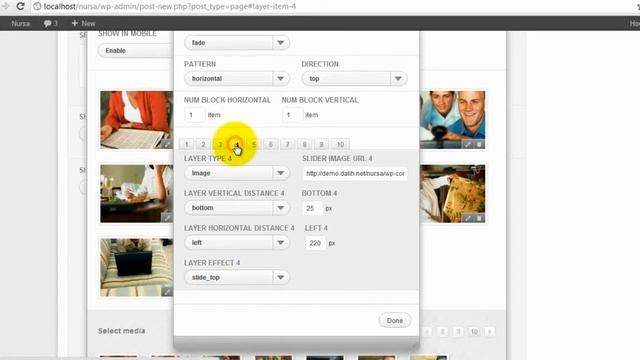The height and width of the screenshot is (360, 640).
Task: Go to page 9 in media pagination
Action: (458, 331)
